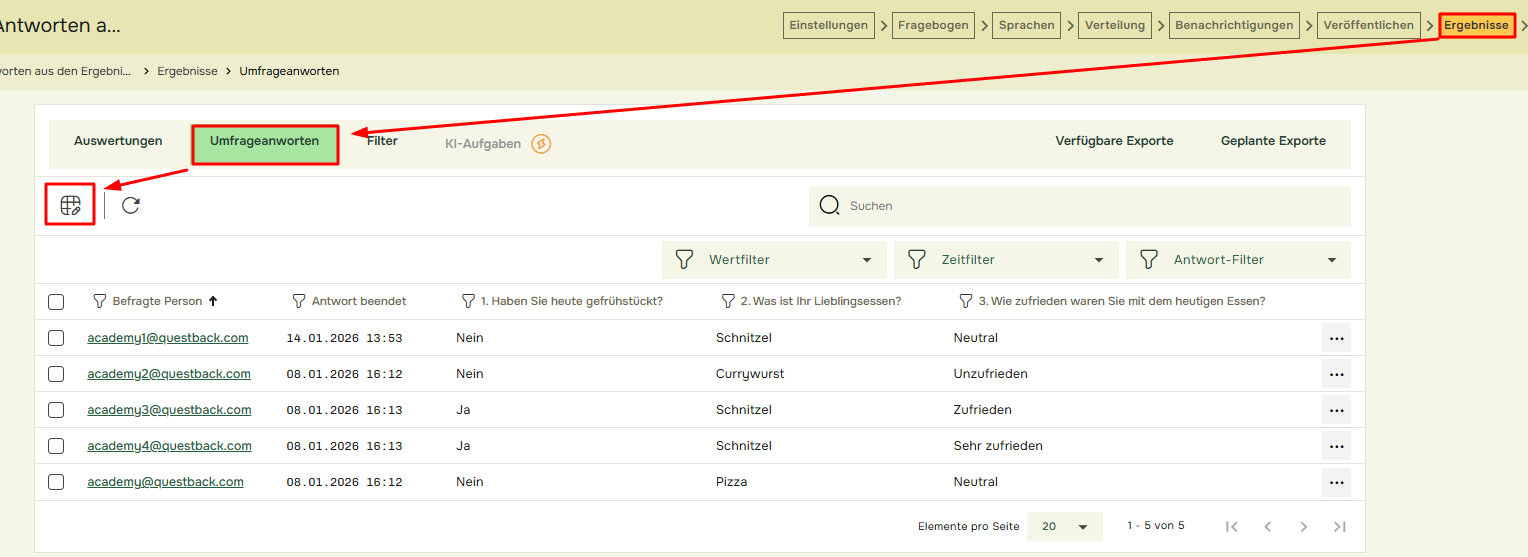Image resolution: width=1528 pixels, height=557 pixels.
Task: Click the refresh responses icon
Action: [x=131, y=205]
